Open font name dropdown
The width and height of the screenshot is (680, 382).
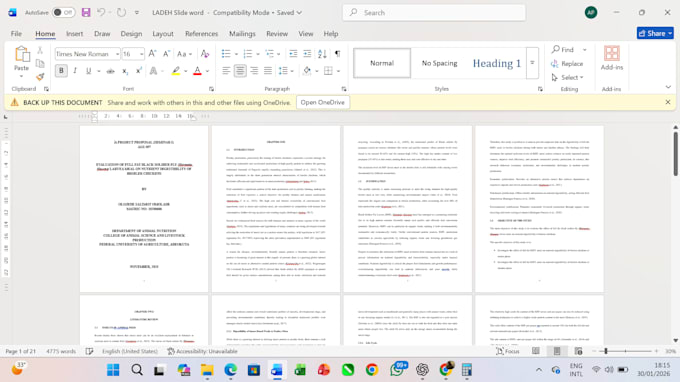(x=117, y=54)
